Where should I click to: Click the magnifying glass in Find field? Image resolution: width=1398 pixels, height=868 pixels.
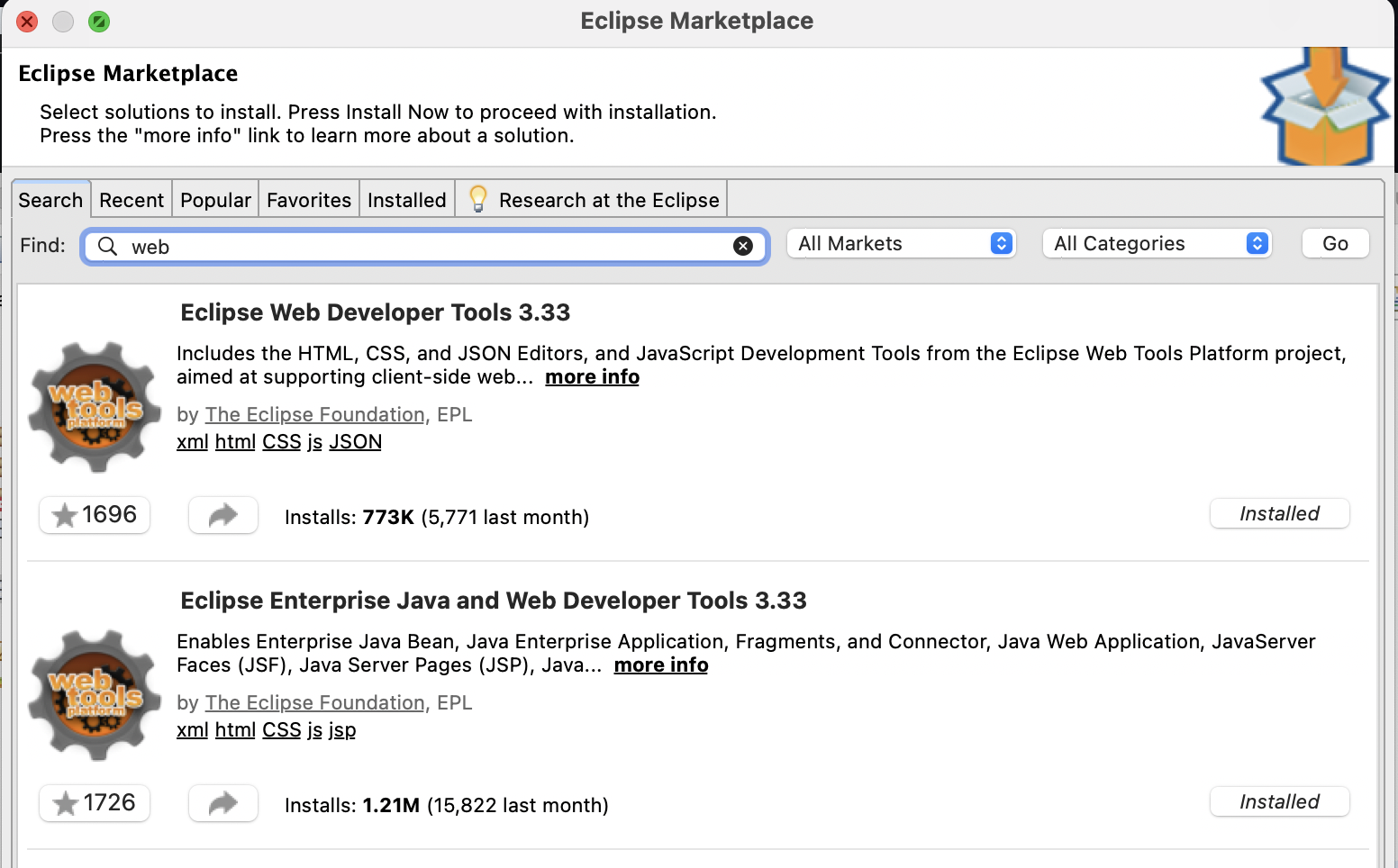click(x=107, y=247)
